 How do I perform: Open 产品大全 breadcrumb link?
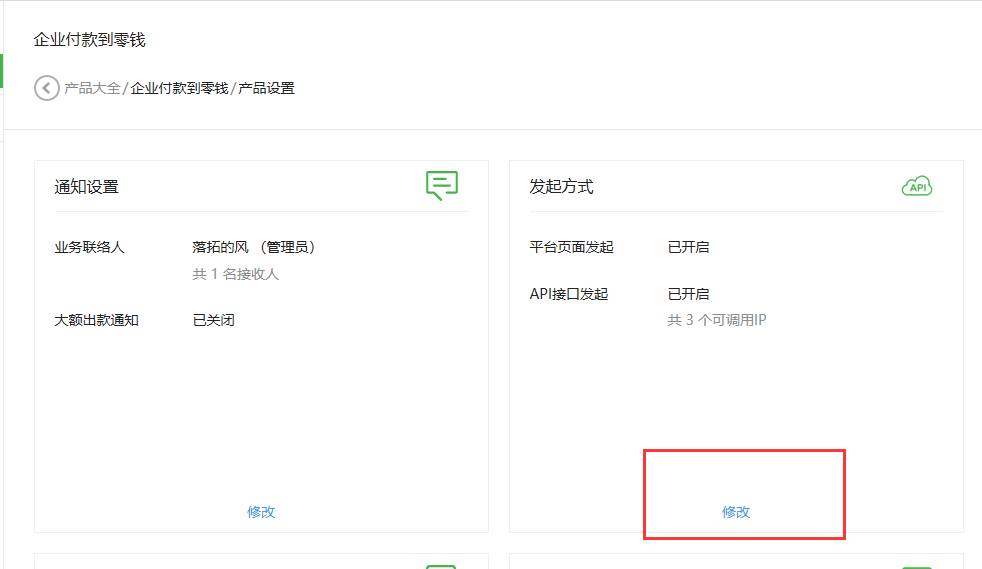(x=92, y=88)
